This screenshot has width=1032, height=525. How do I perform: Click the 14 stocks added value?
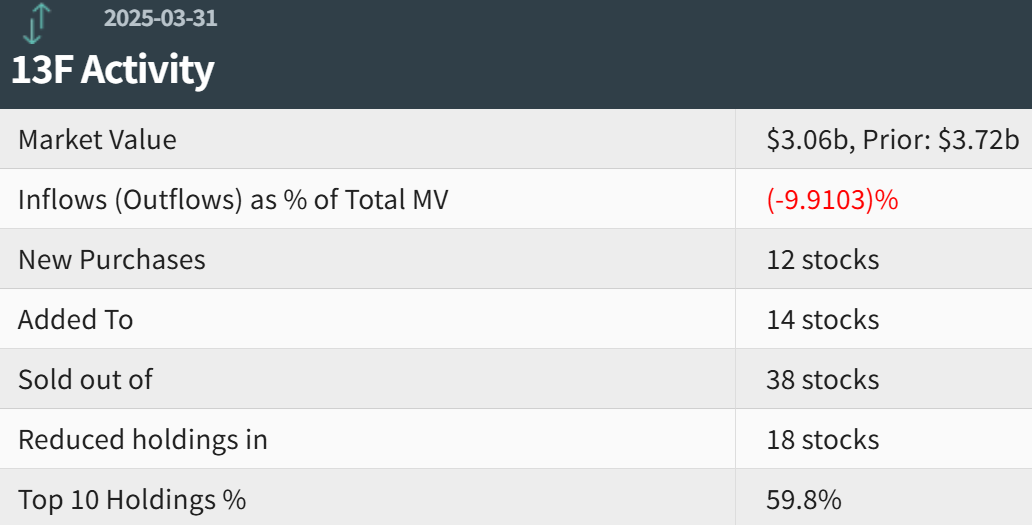click(823, 320)
